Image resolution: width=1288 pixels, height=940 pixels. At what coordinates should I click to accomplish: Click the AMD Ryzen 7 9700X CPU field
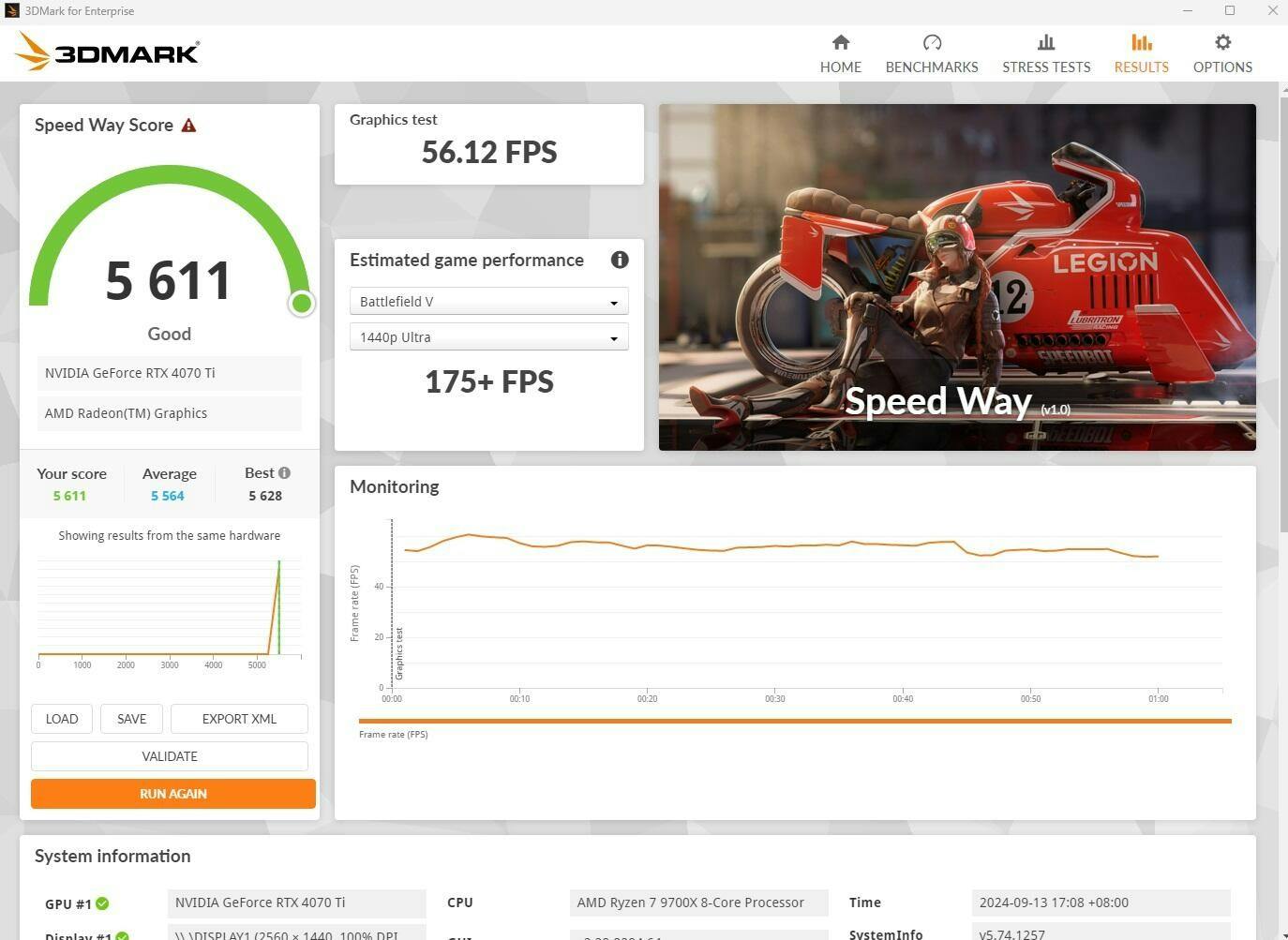tap(698, 903)
